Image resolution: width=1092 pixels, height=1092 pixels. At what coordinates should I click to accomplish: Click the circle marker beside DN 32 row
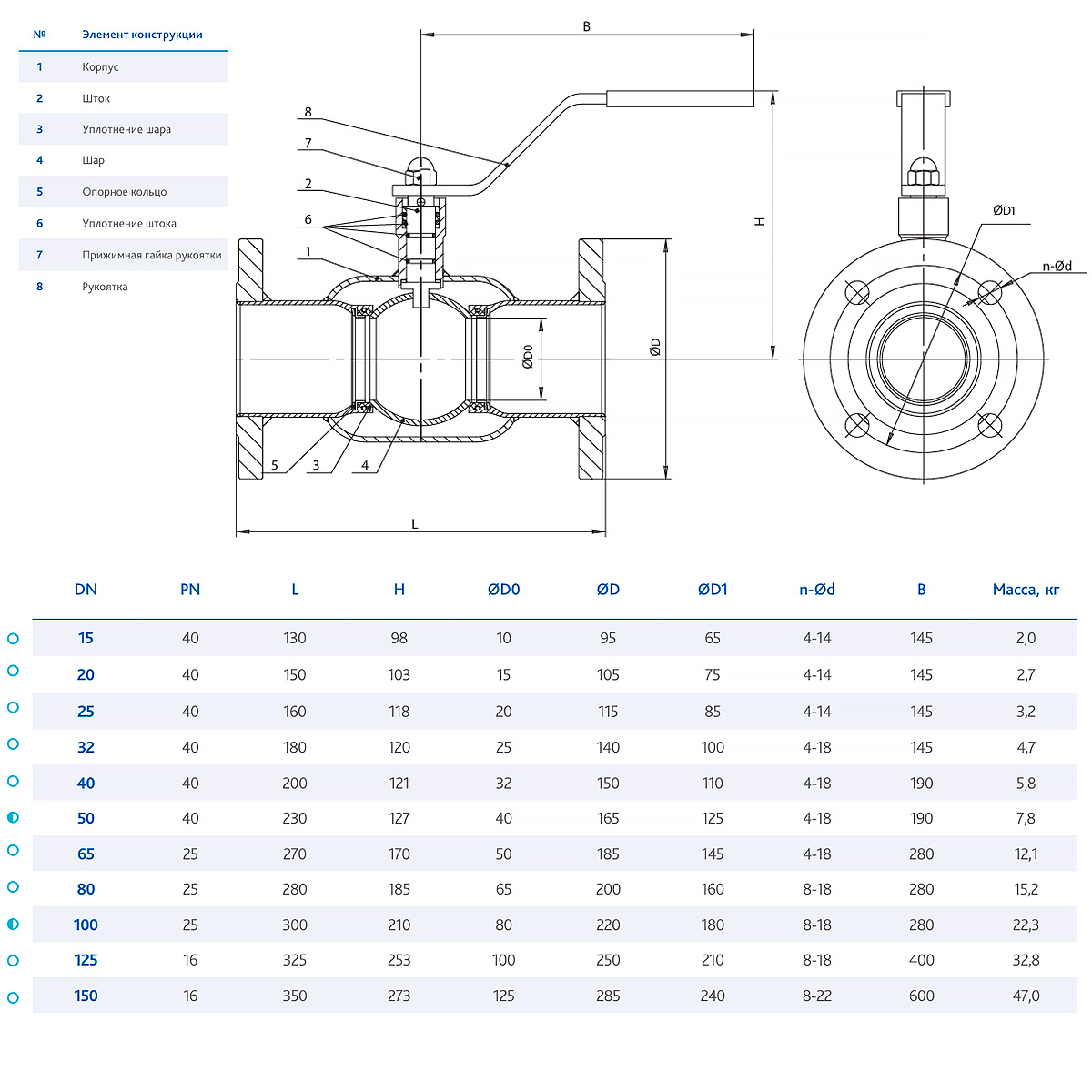(x=13, y=743)
